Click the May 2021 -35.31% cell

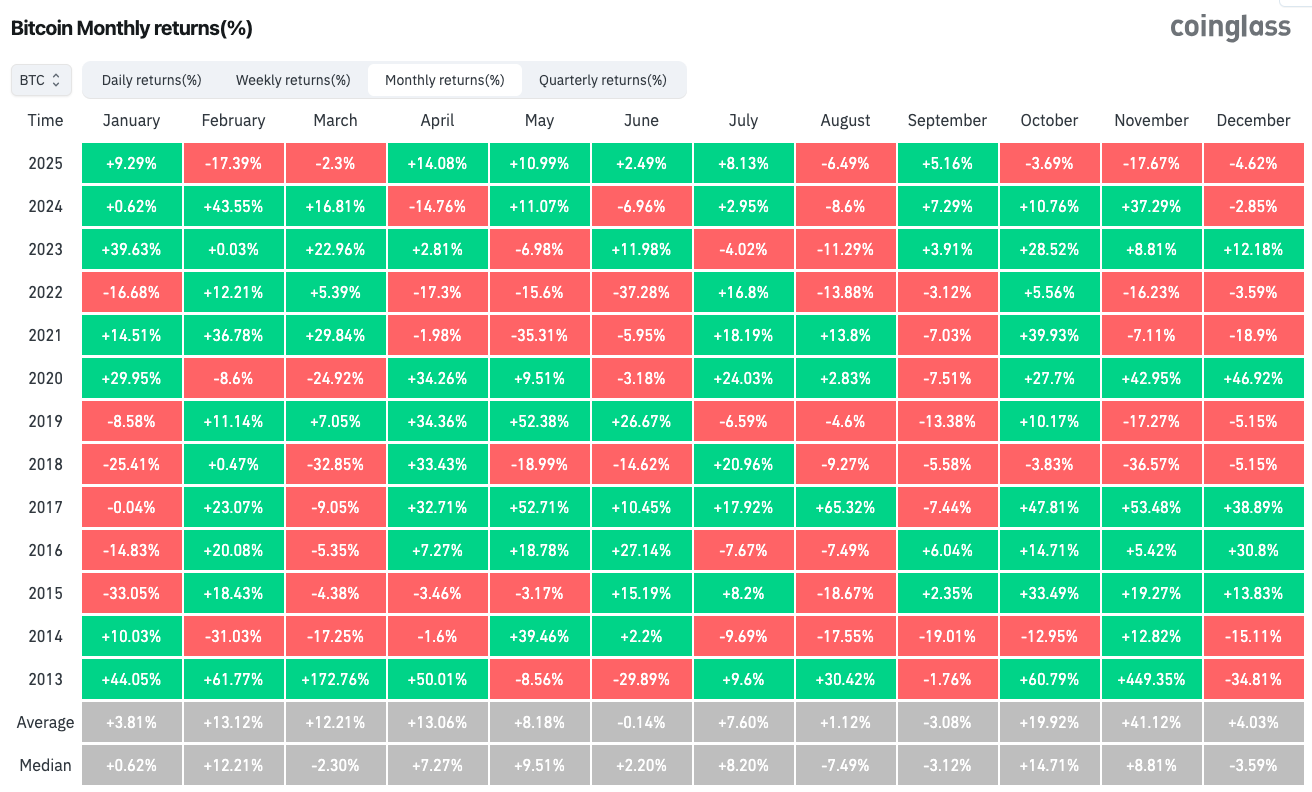point(539,335)
